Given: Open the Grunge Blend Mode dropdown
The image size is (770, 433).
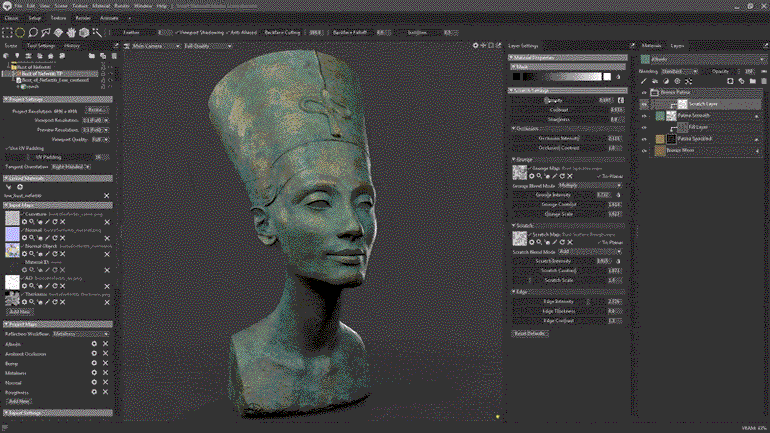Looking at the screenshot, I should tap(588, 185).
